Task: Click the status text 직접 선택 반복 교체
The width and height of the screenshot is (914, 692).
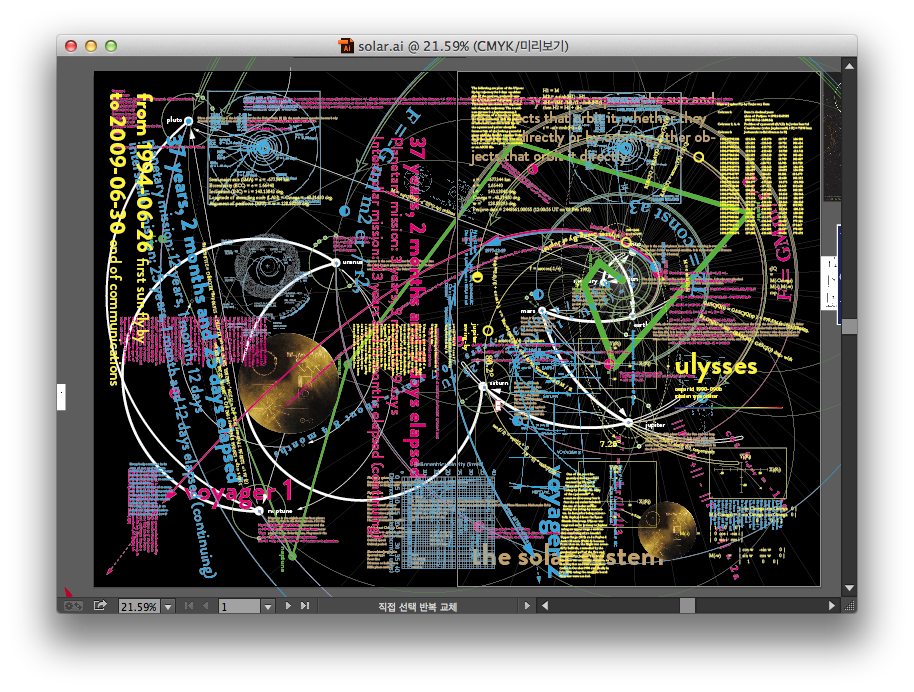Action: 417,606
